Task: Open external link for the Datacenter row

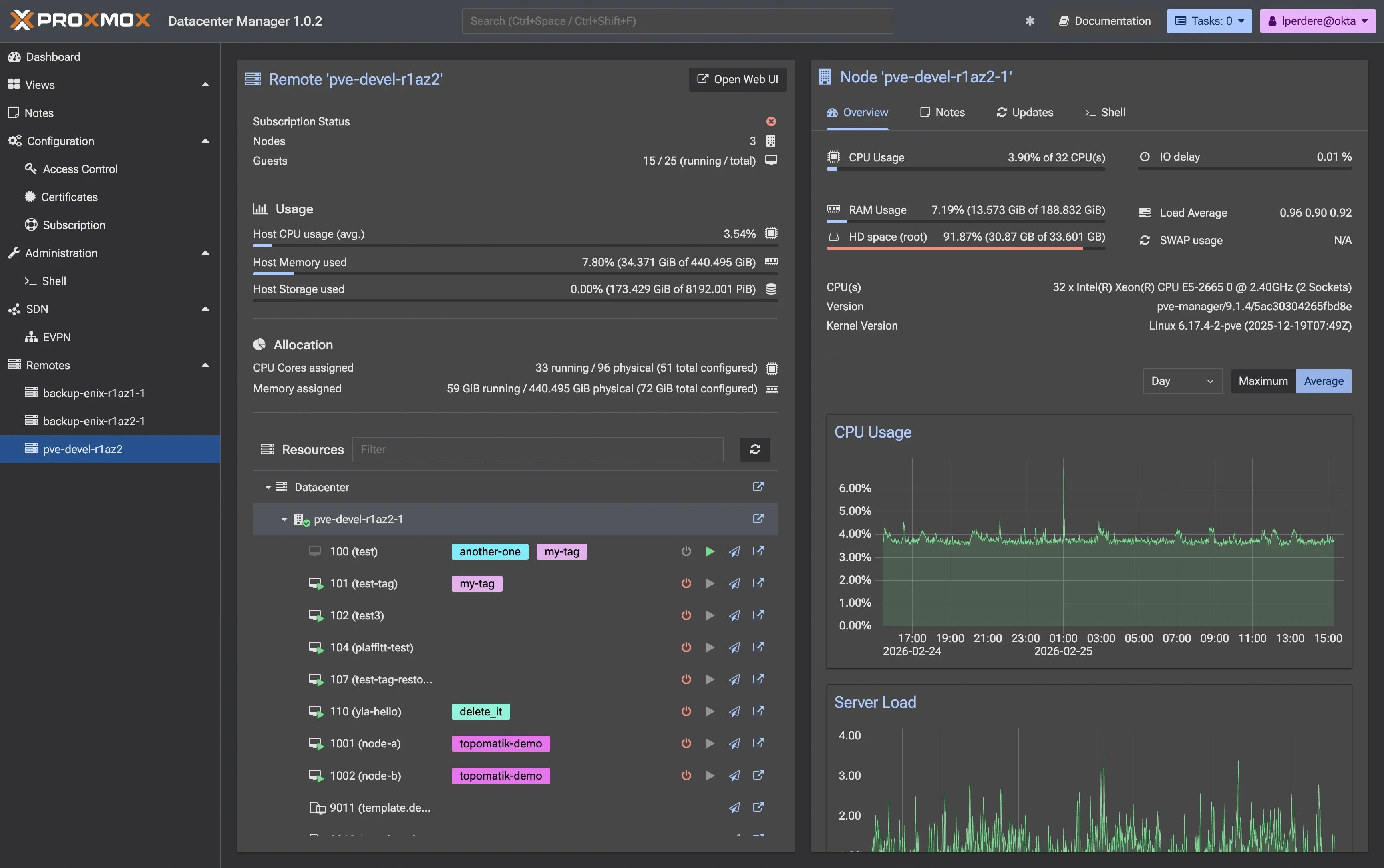Action: (758, 486)
